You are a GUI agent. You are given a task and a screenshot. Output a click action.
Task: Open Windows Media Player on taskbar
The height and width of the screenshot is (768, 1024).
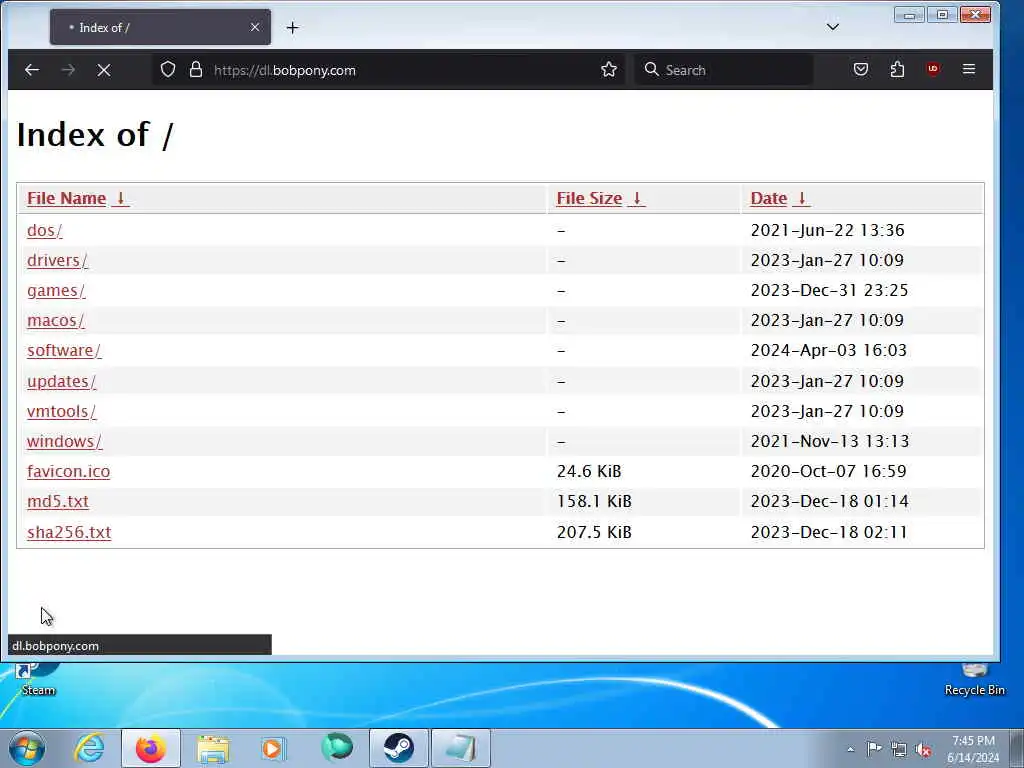click(273, 748)
